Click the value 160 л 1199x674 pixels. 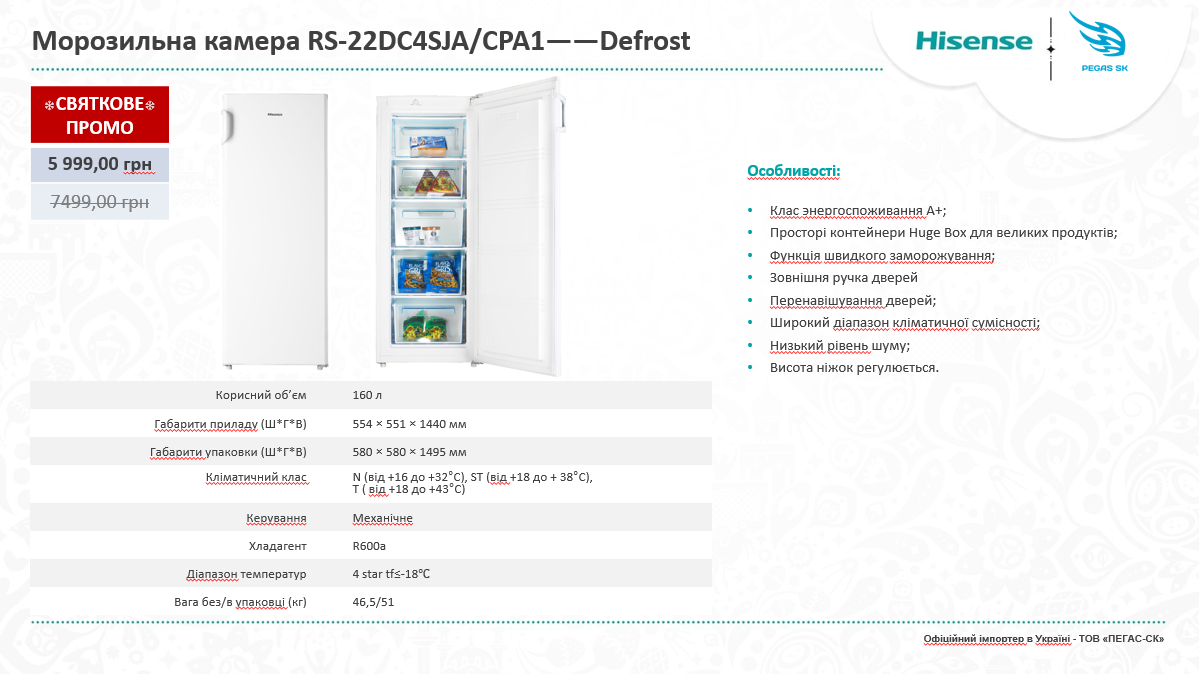click(367, 396)
